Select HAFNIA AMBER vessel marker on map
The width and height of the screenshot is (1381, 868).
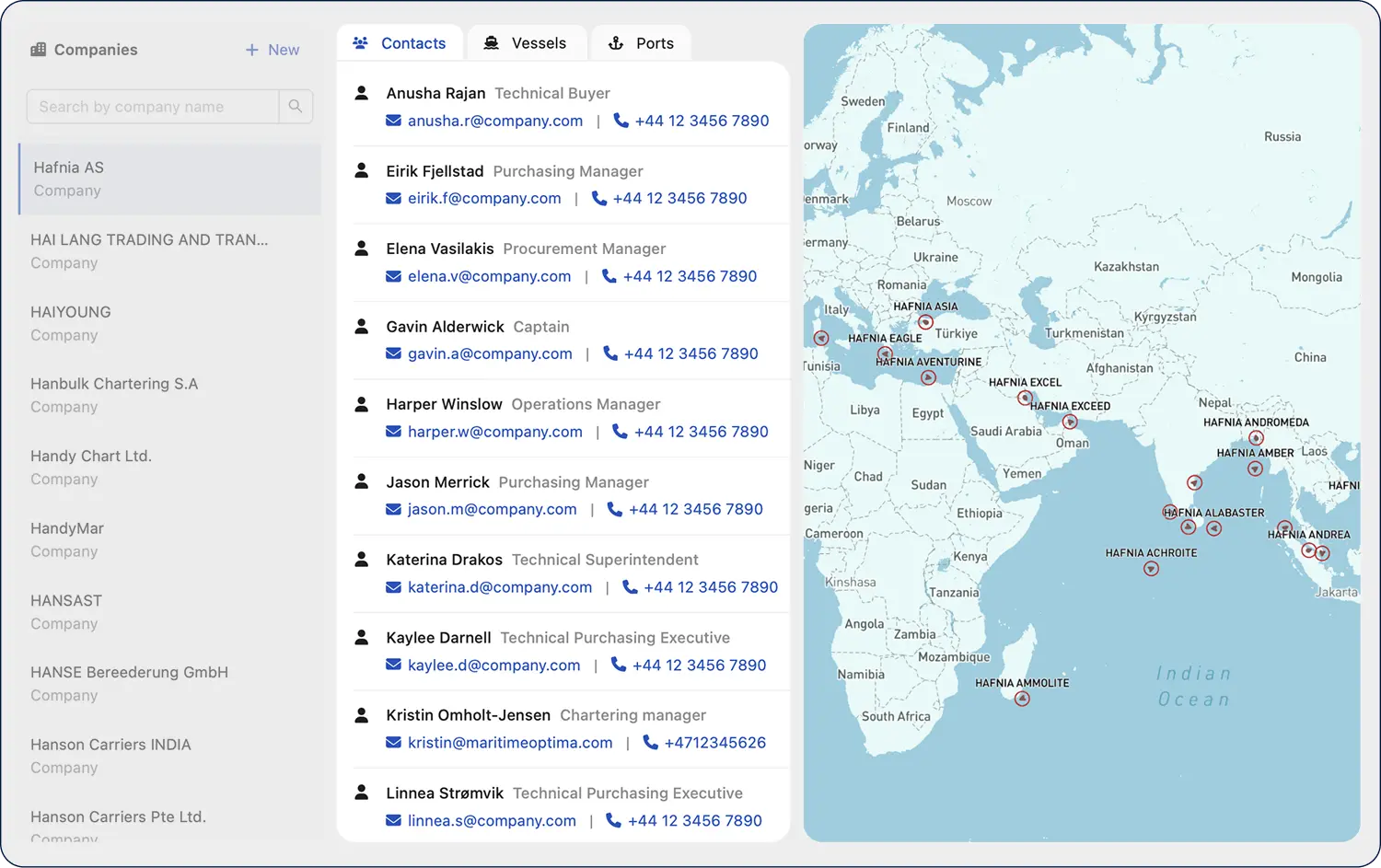click(x=1255, y=469)
